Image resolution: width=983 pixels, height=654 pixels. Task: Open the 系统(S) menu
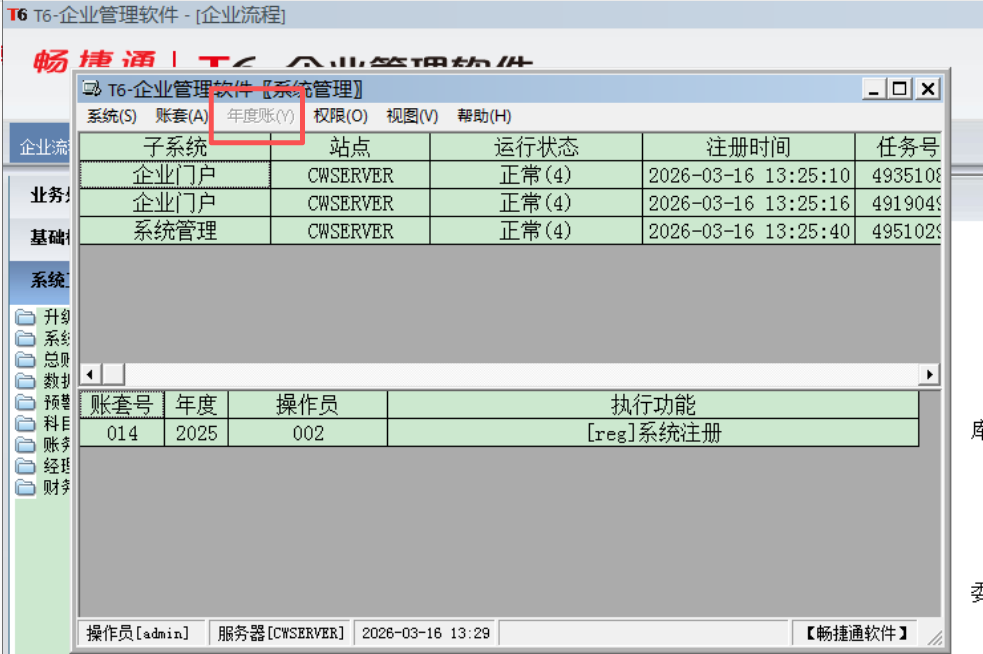[111, 116]
